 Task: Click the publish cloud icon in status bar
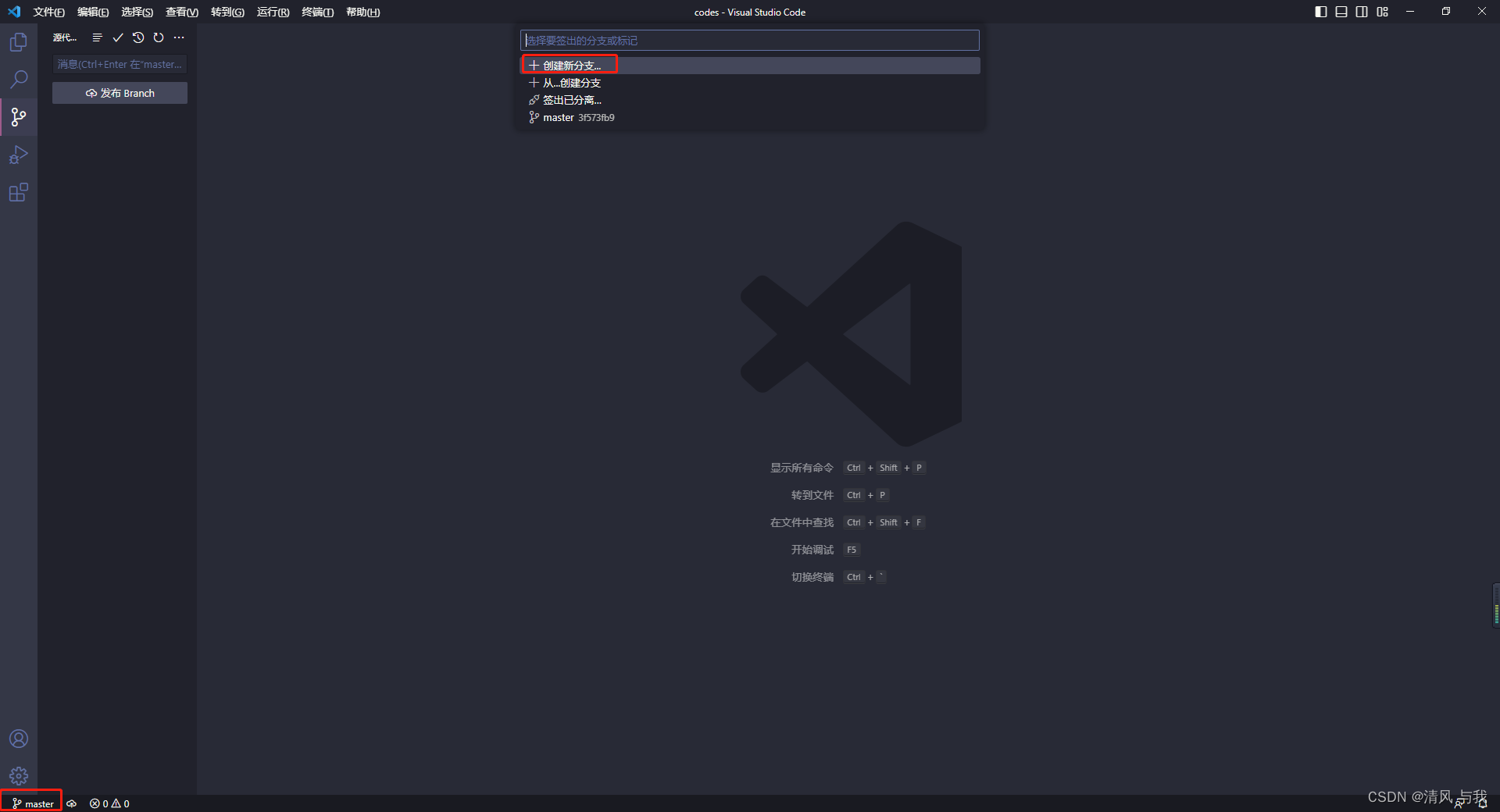(72, 803)
